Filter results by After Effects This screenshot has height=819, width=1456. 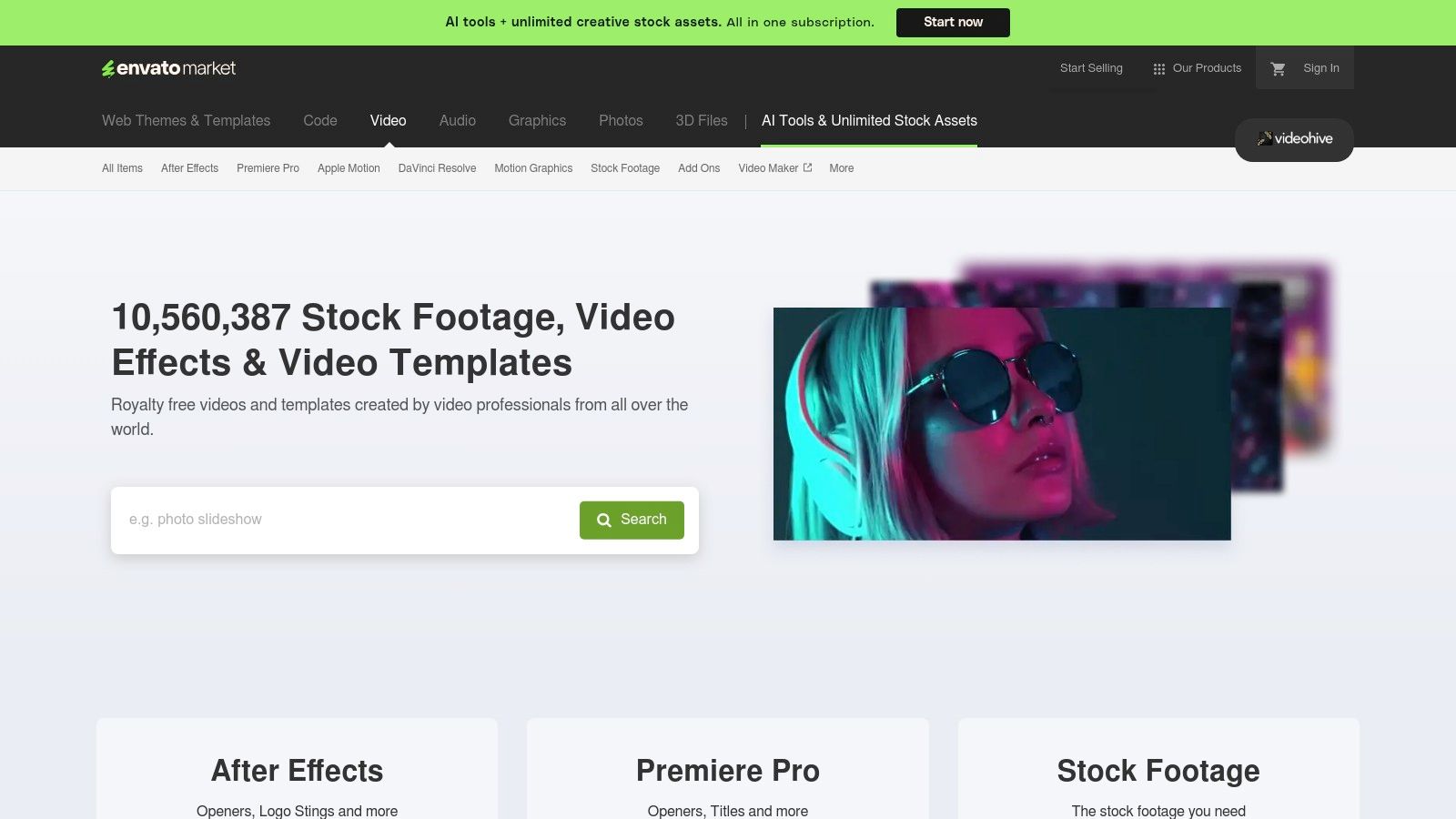[x=189, y=168]
